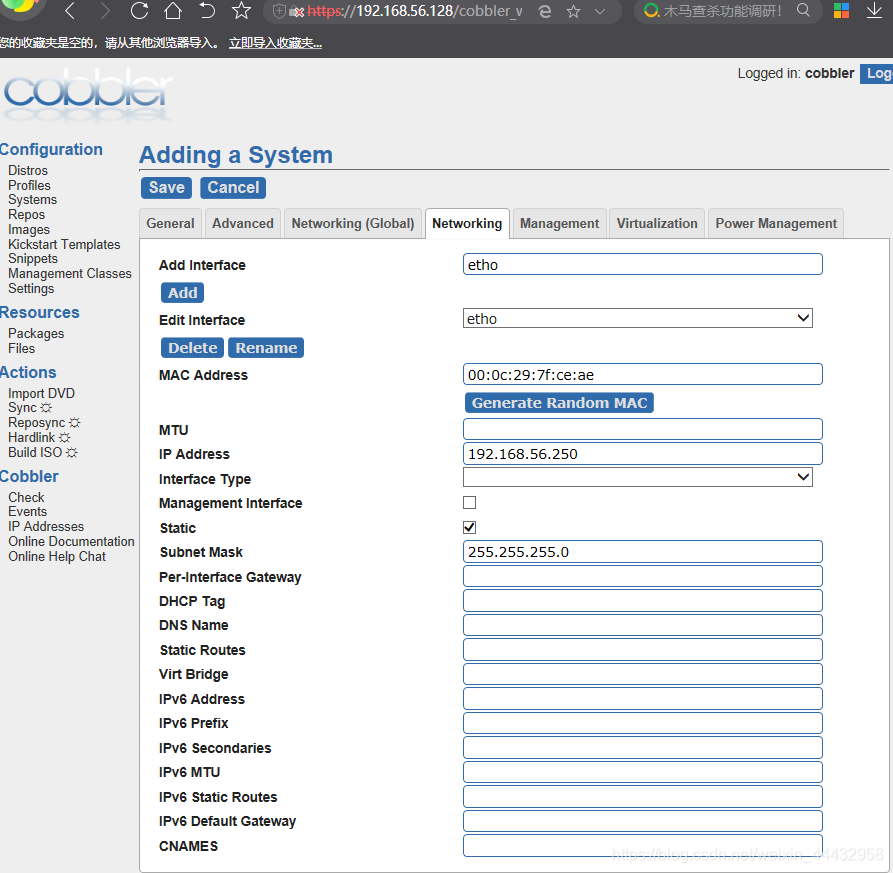
Task: Open Systems in the sidebar
Action: pos(32,199)
